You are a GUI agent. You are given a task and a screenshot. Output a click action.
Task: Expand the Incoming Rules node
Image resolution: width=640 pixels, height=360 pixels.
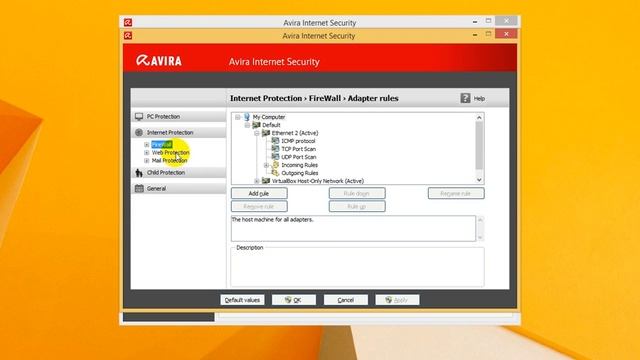[267, 165]
